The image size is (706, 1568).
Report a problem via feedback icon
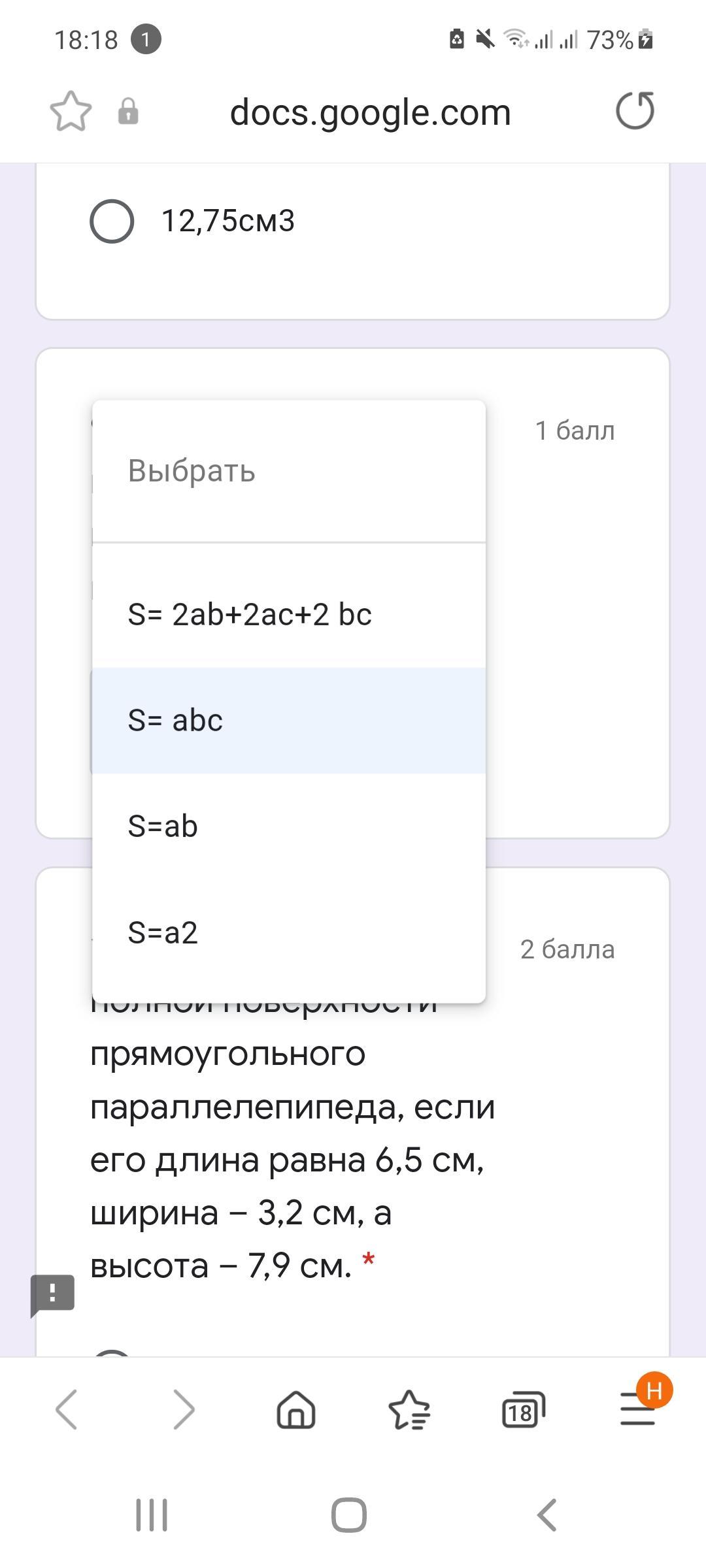click(53, 1296)
